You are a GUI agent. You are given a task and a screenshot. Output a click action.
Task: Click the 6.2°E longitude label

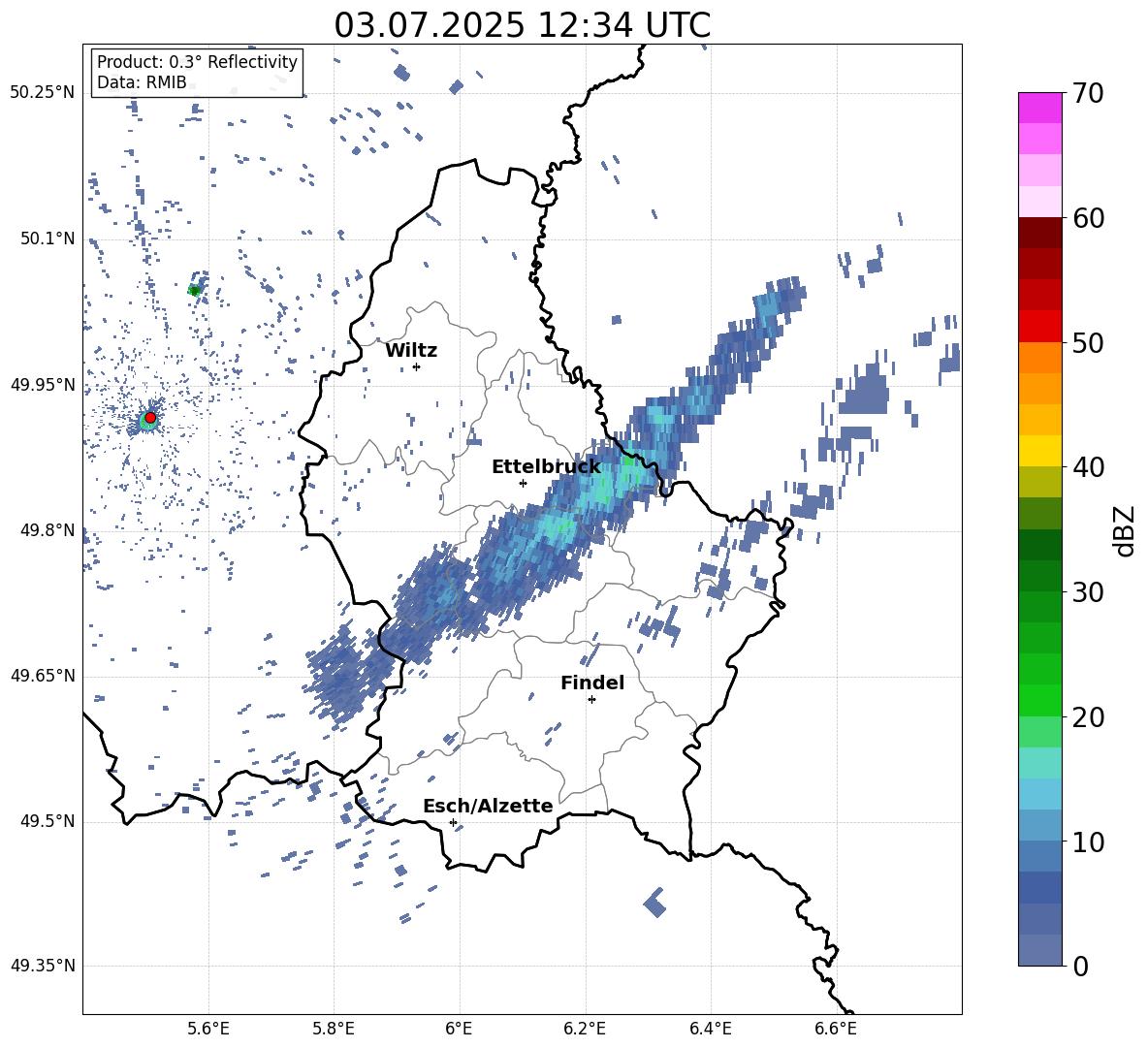(x=585, y=1030)
